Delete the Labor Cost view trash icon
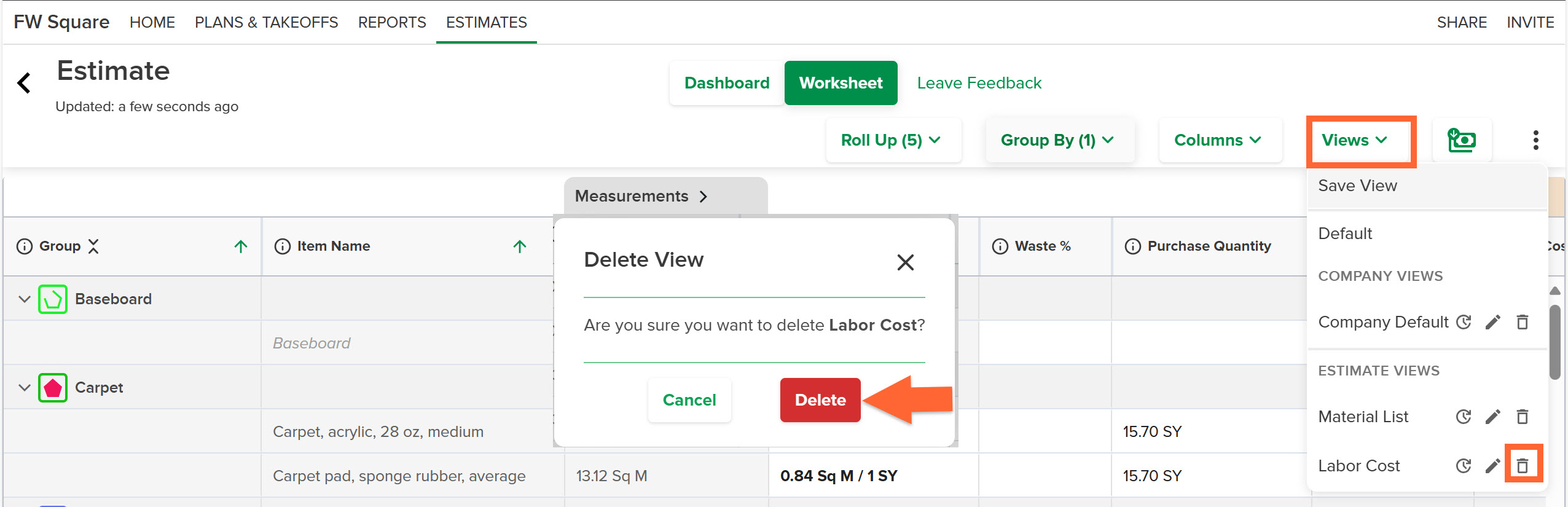This screenshot has width=1568, height=507. click(1522, 466)
